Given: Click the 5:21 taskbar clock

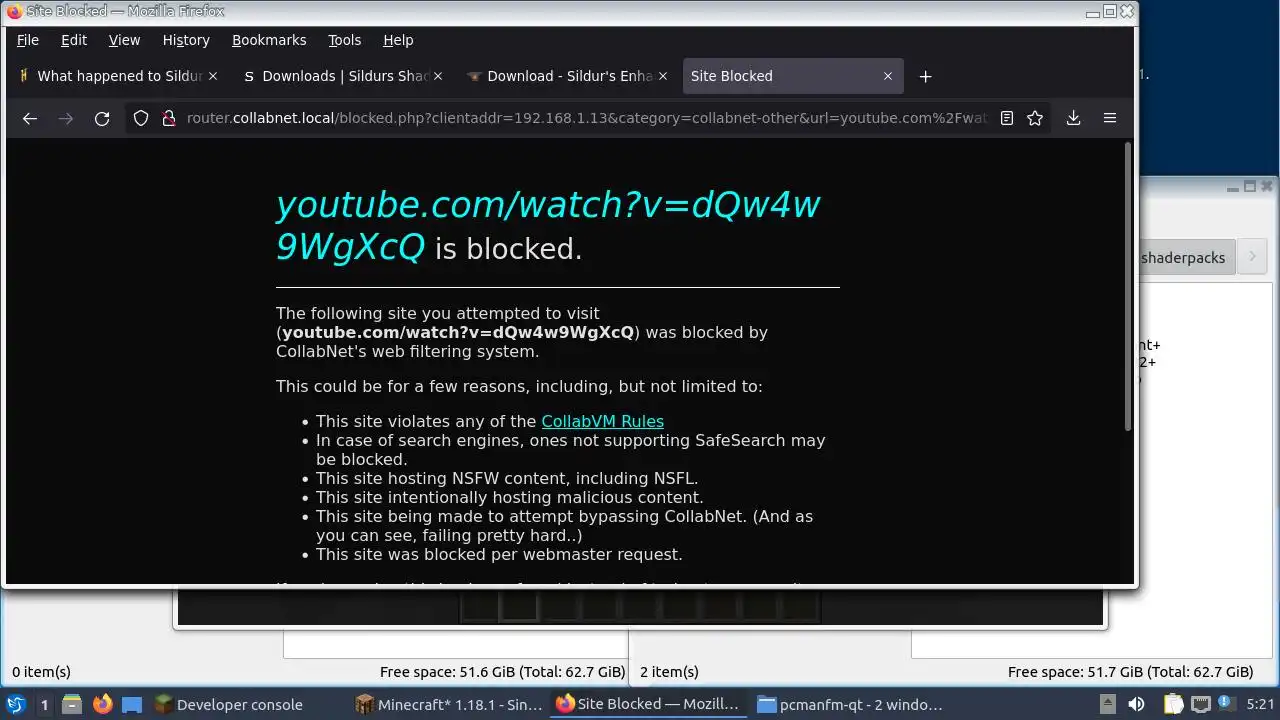Looking at the screenshot, I should click(1260, 704).
